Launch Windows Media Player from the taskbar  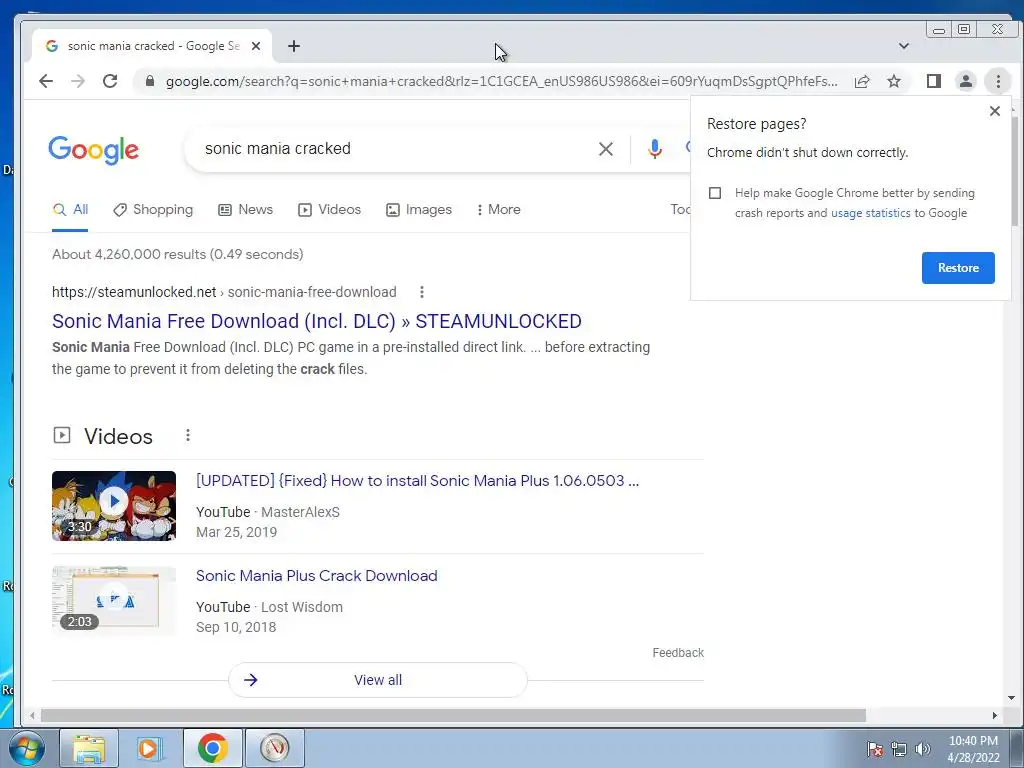pos(150,748)
